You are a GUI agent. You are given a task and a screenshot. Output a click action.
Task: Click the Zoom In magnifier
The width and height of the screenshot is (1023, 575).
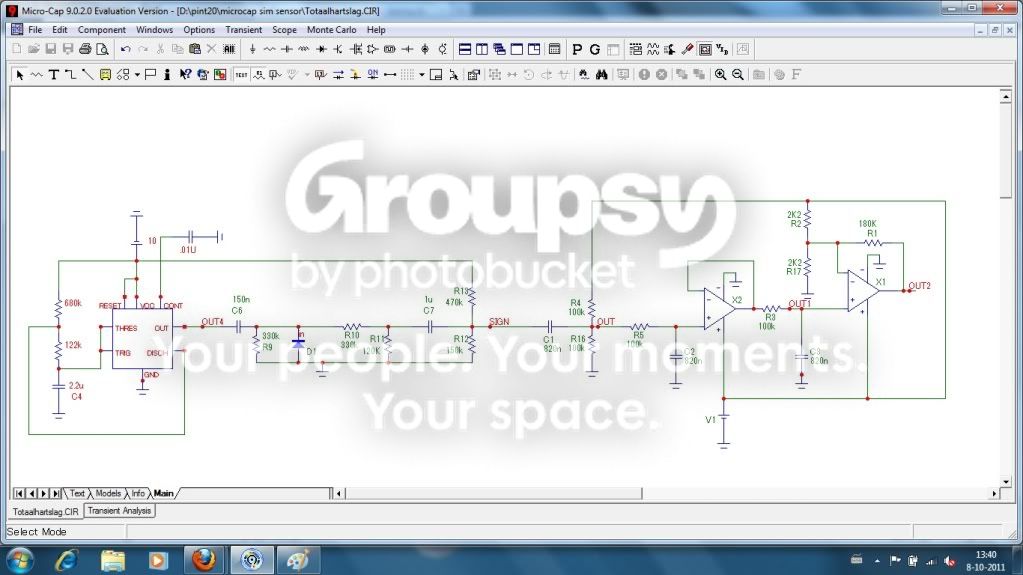720,74
